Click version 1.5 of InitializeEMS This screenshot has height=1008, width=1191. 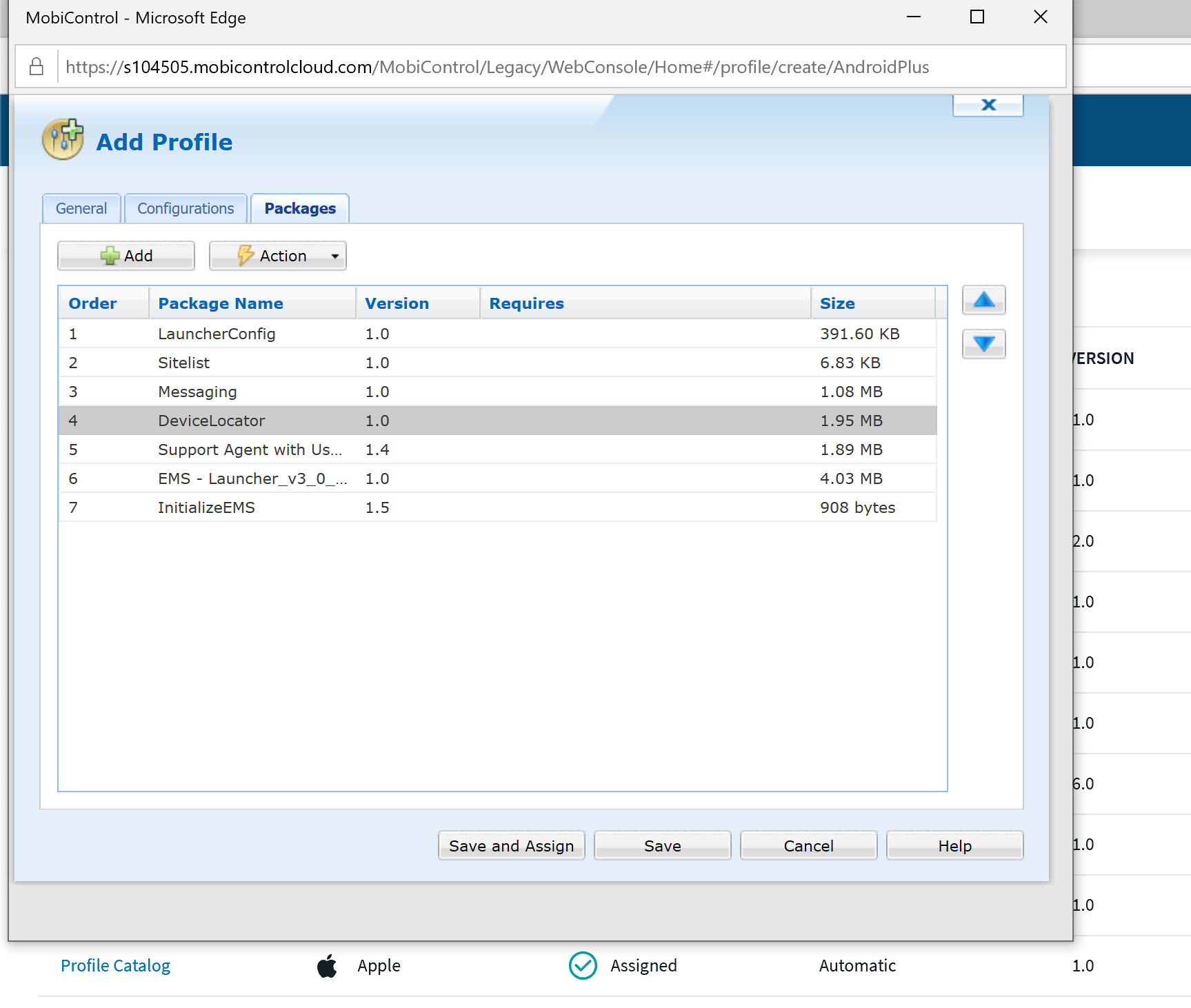(x=377, y=507)
